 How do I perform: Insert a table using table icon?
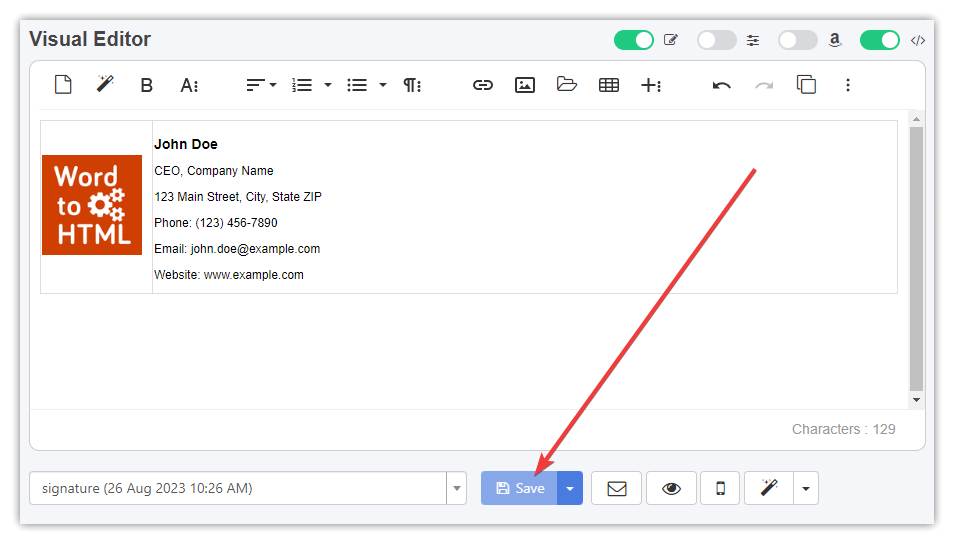click(609, 85)
